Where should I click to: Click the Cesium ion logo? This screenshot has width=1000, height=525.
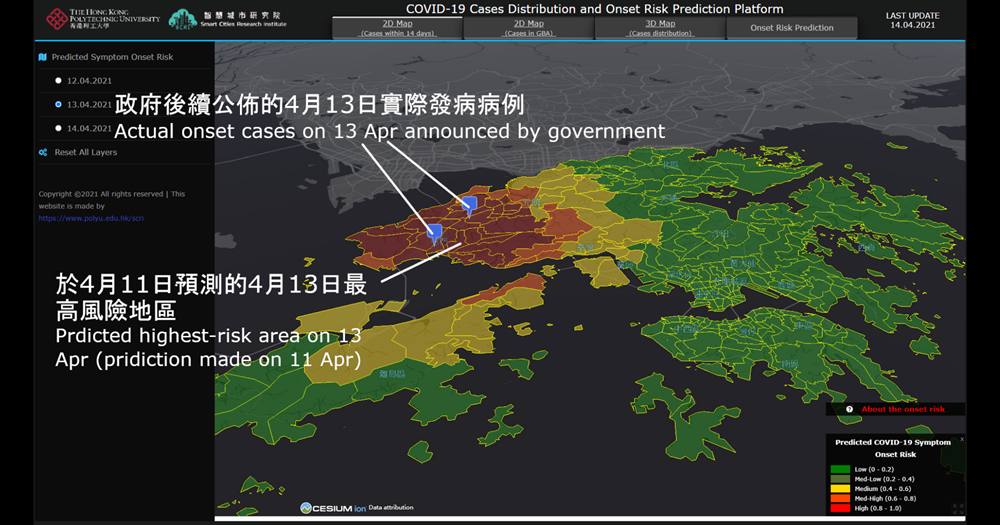point(332,508)
